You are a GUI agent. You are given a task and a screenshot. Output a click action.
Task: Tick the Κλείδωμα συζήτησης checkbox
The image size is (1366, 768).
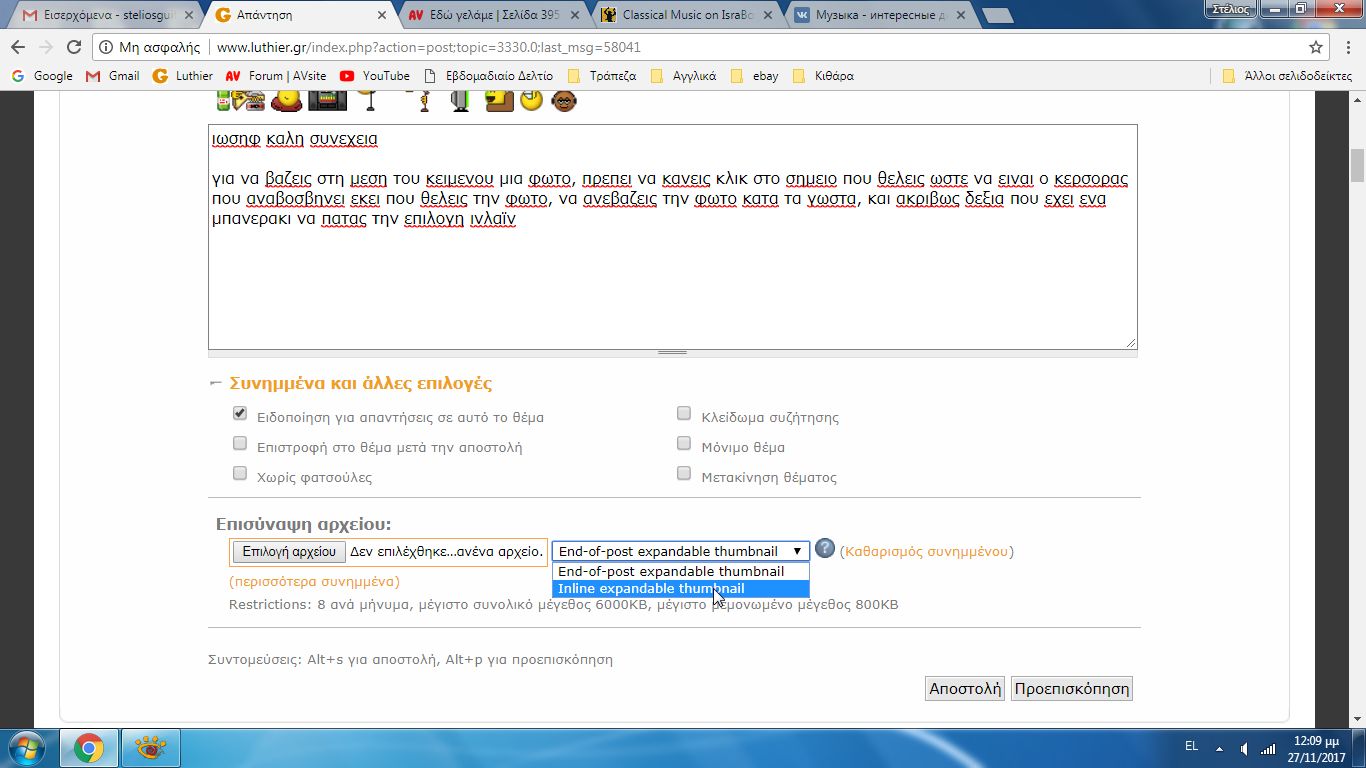(x=684, y=414)
